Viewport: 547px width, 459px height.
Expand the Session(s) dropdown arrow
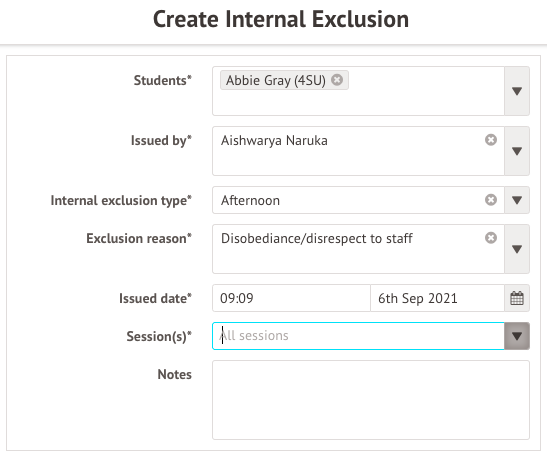517,336
